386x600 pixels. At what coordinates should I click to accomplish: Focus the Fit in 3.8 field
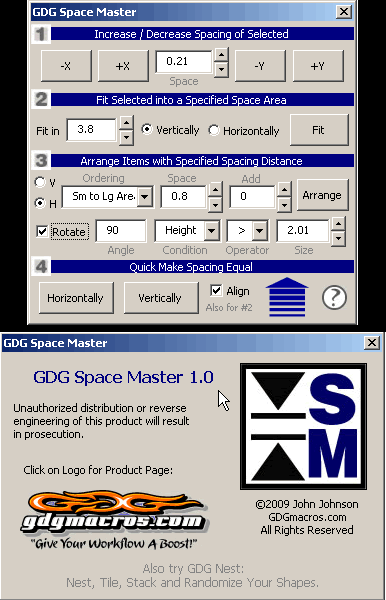click(91, 130)
